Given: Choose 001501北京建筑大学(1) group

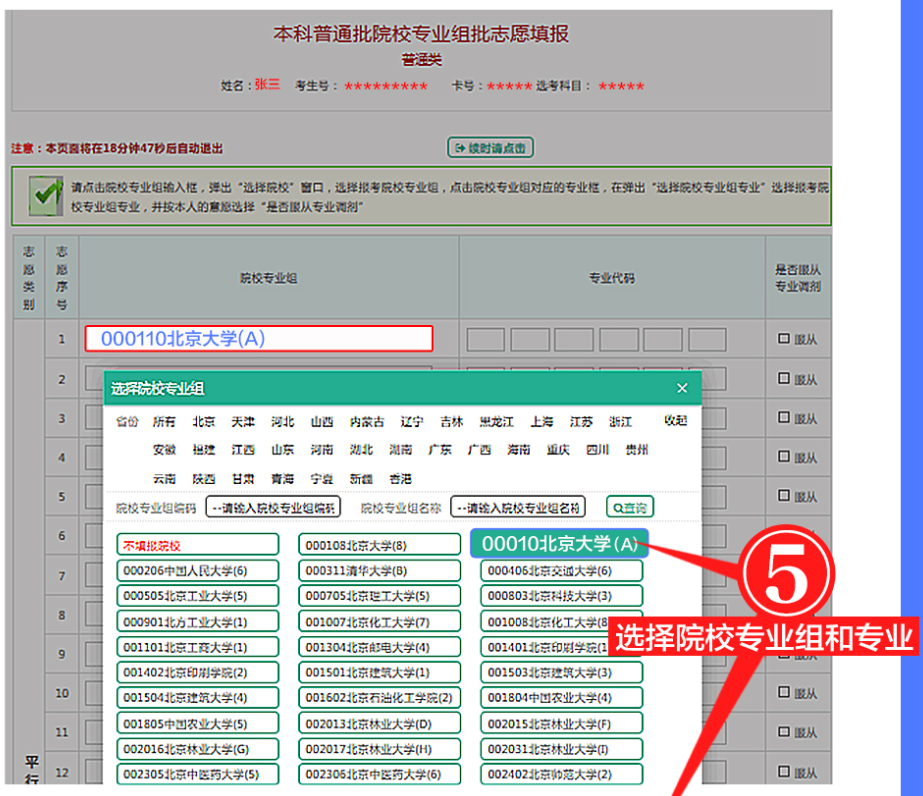Looking at the screenshot, I should click(x=380, y=672).
